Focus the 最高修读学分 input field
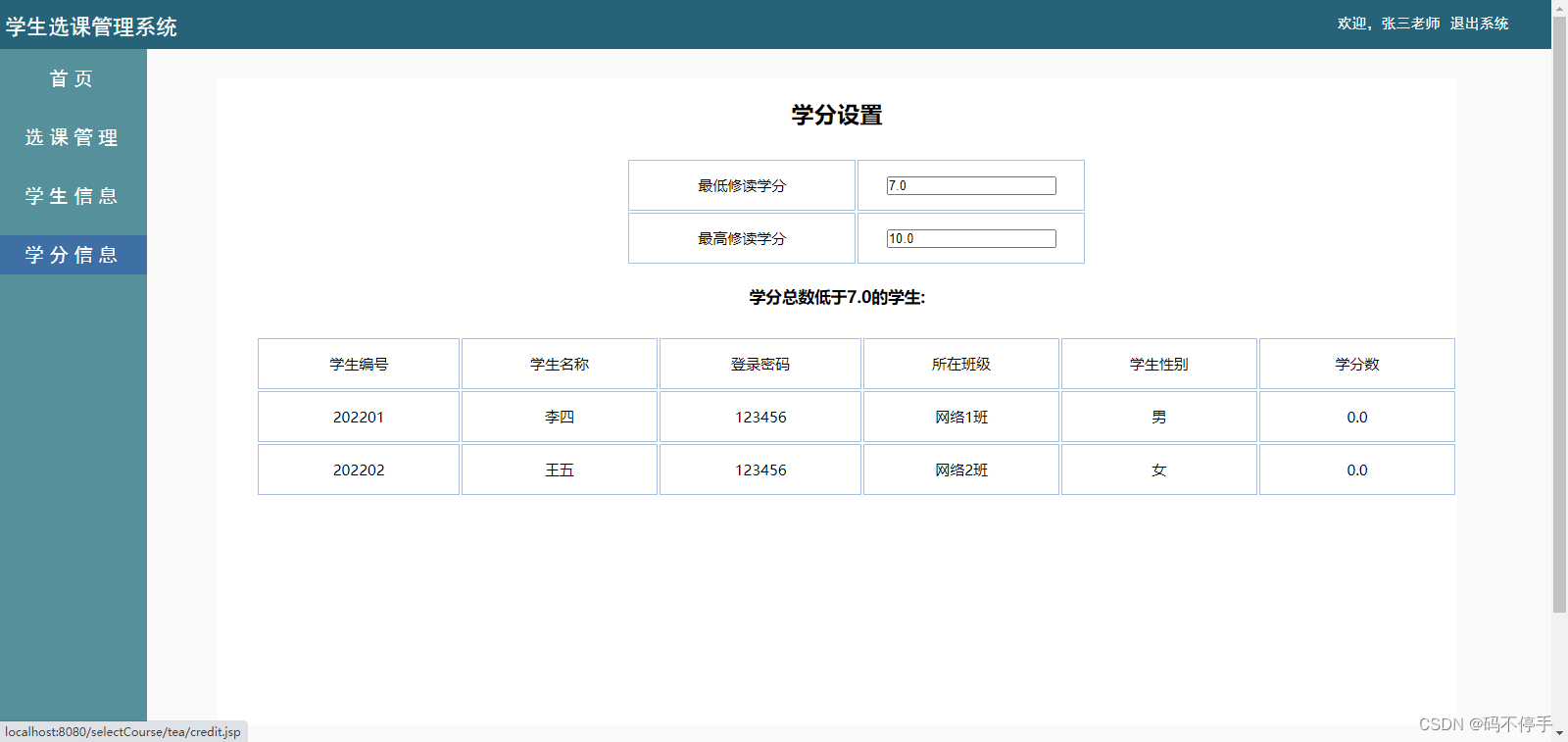 pos(971,238)
